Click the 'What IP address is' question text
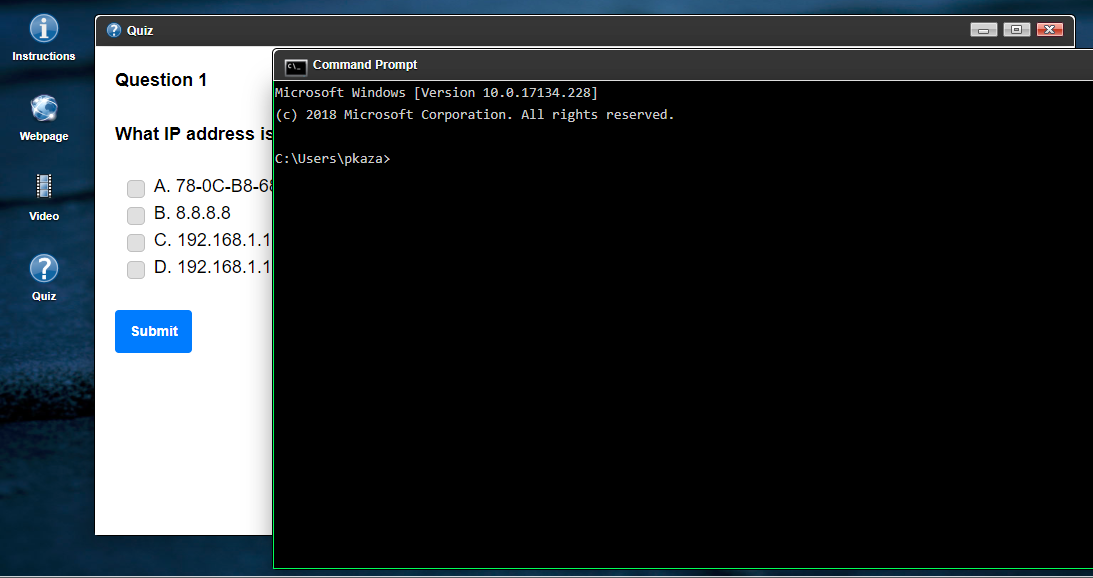This screenshot has height=578, width=1093. (x=194, y=134)
